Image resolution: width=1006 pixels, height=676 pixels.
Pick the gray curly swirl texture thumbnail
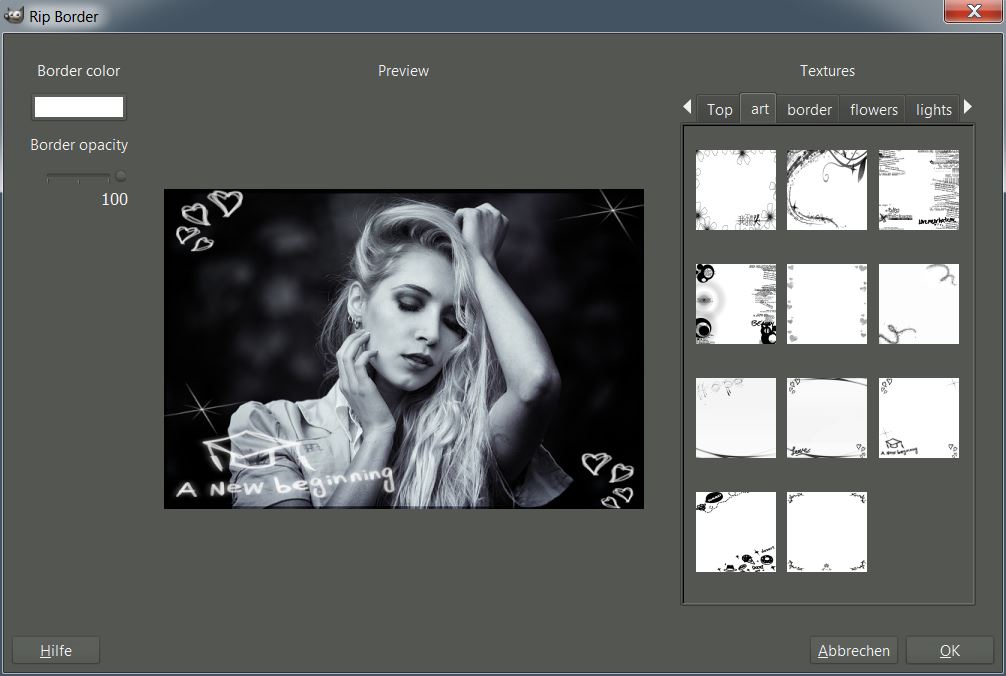click(918, 304)
